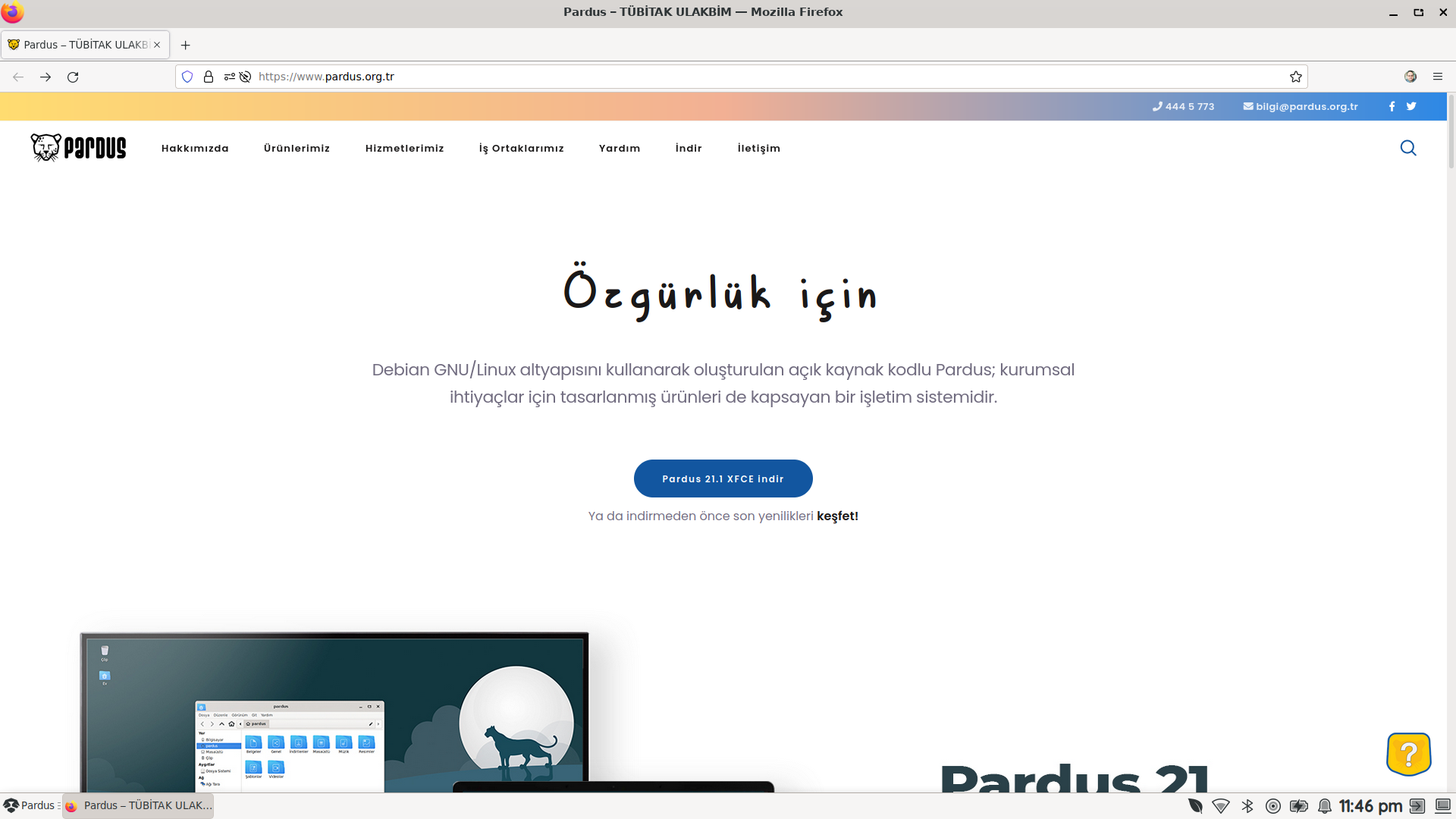The width and height of the screenshot is (1456, 819).
Task: Open the Pardus Twitter icon
Action: coord(1411,106)
